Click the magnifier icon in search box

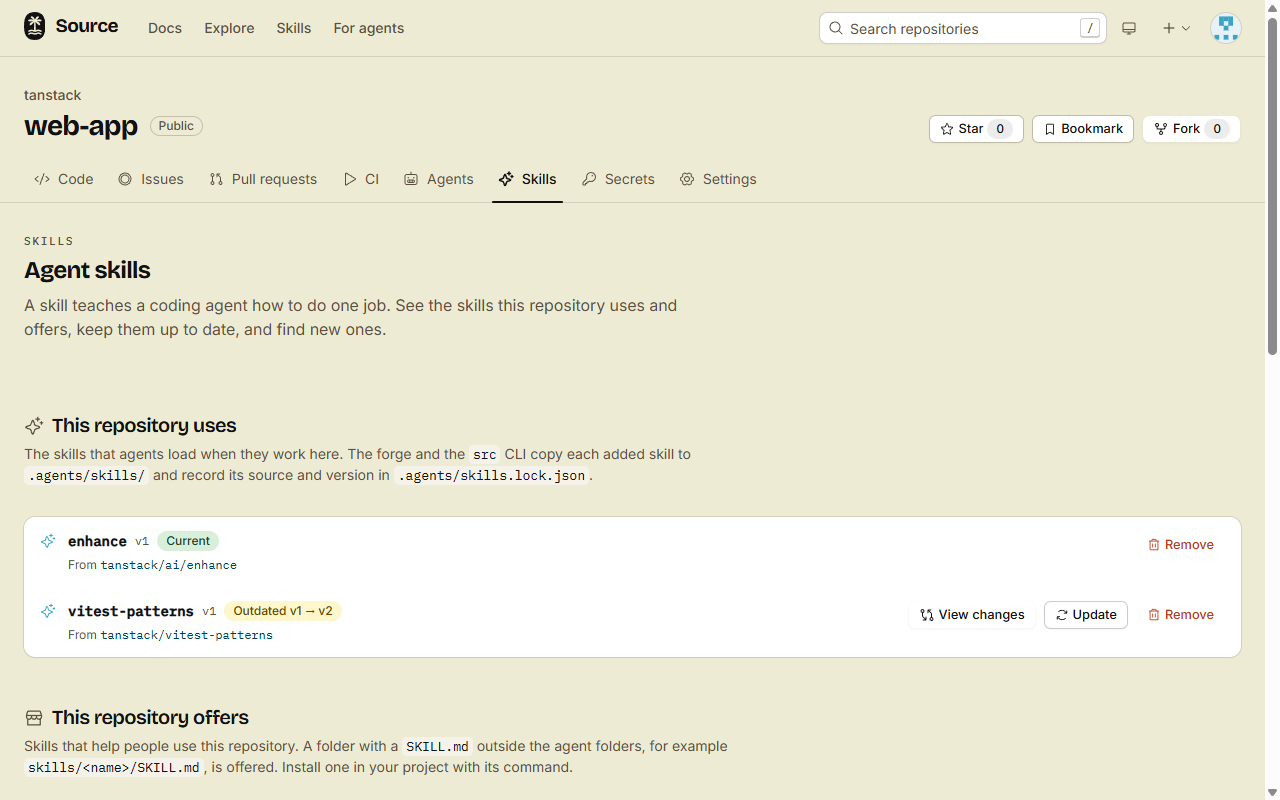point(836,29)
